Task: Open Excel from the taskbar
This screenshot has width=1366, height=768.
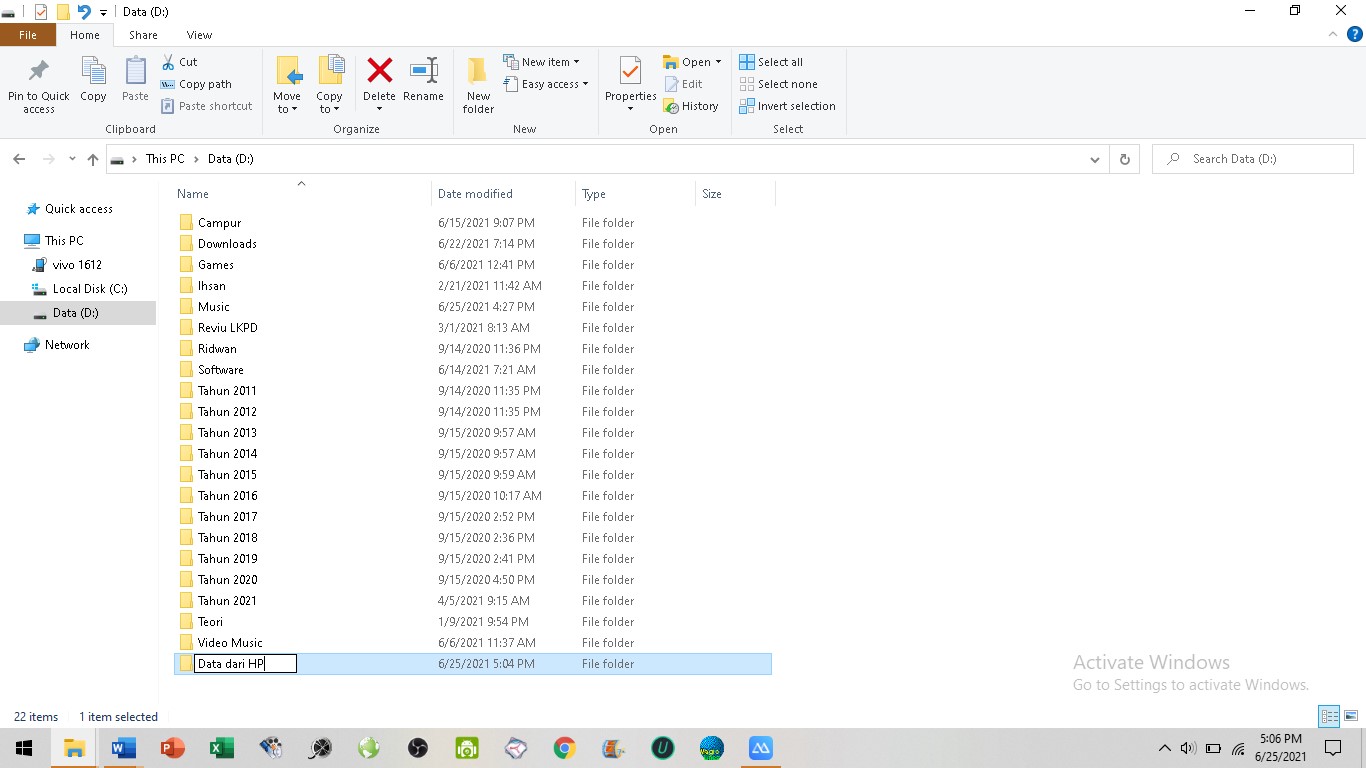Action: click(222, 748)
